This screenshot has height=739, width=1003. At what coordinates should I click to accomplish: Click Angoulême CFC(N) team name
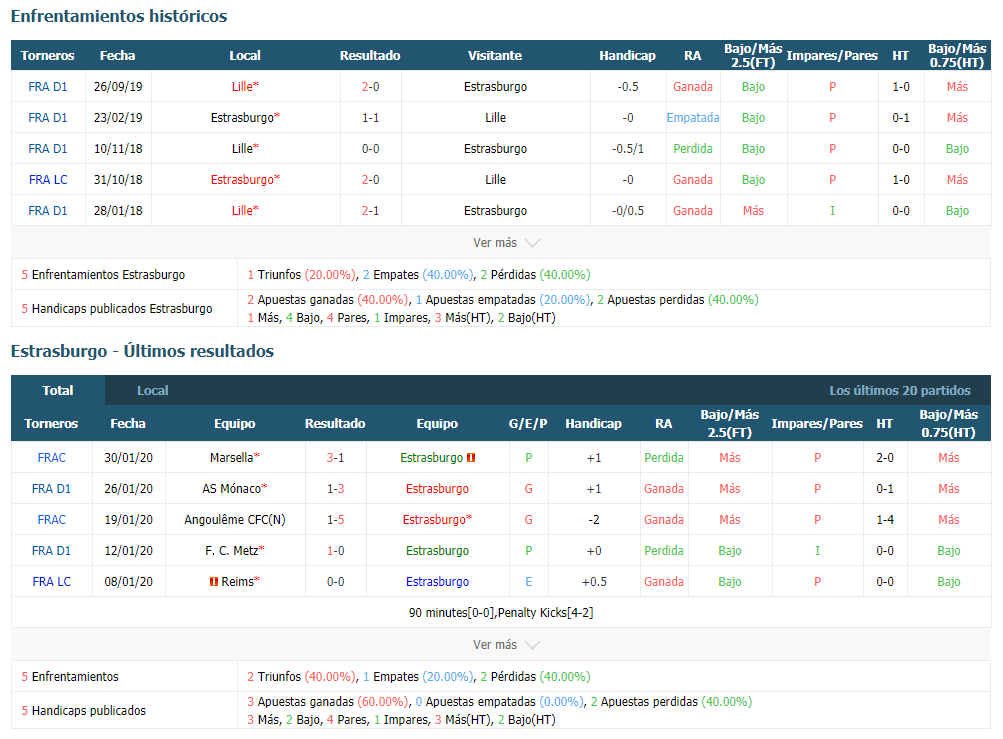click(x=235, y=520)
